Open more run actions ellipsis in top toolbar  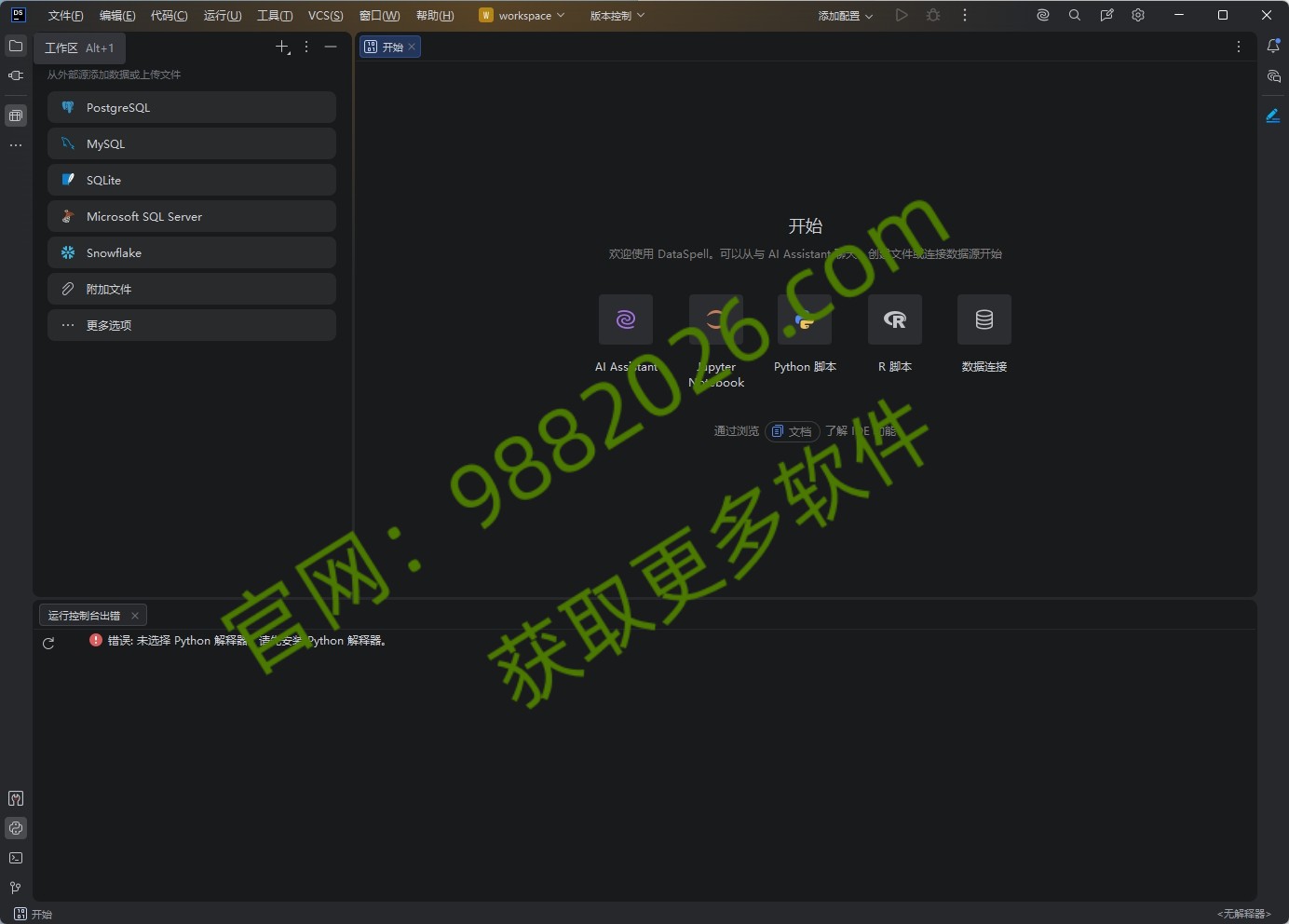pos(965,15)
